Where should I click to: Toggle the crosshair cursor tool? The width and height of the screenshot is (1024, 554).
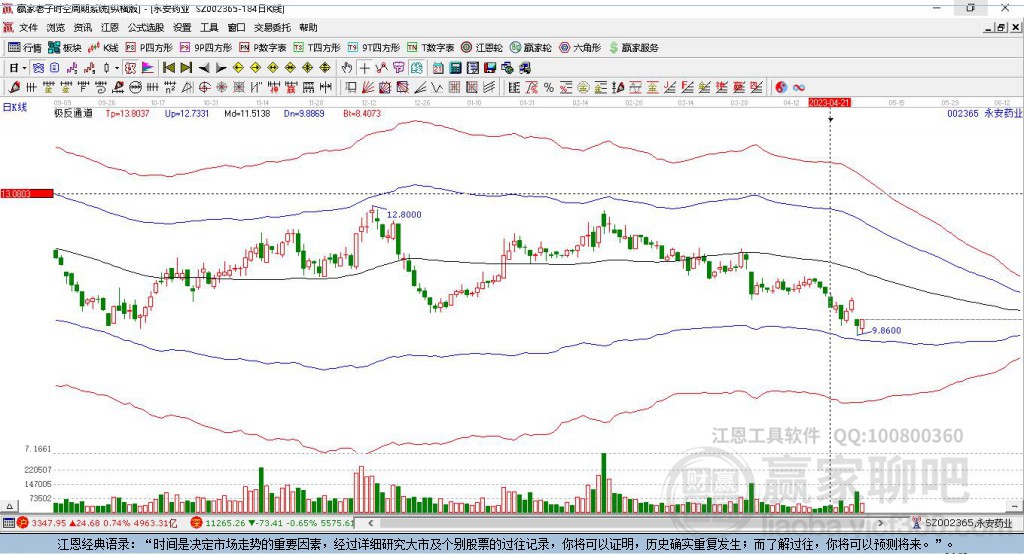click(364, 68)
